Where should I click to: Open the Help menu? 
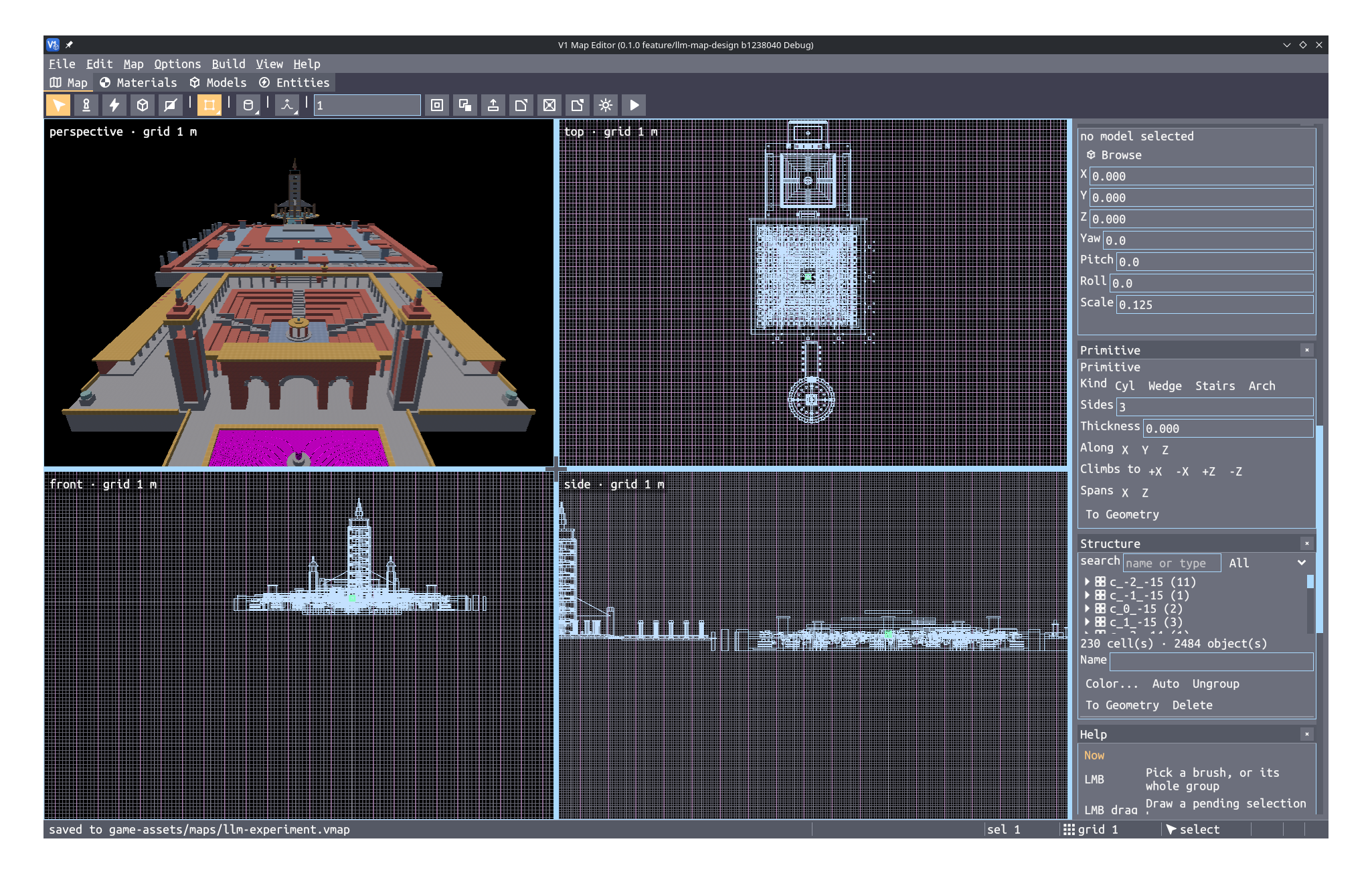pyautogui.click(x=307, y=64)
